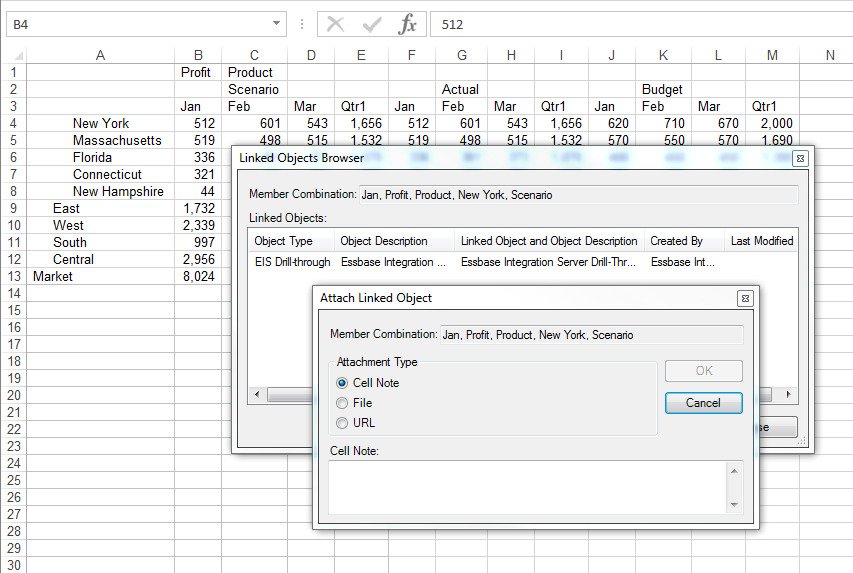The image size is (853, 573).
Task: Open the Name Box dropdown arrow
Action: click(276, 23)
